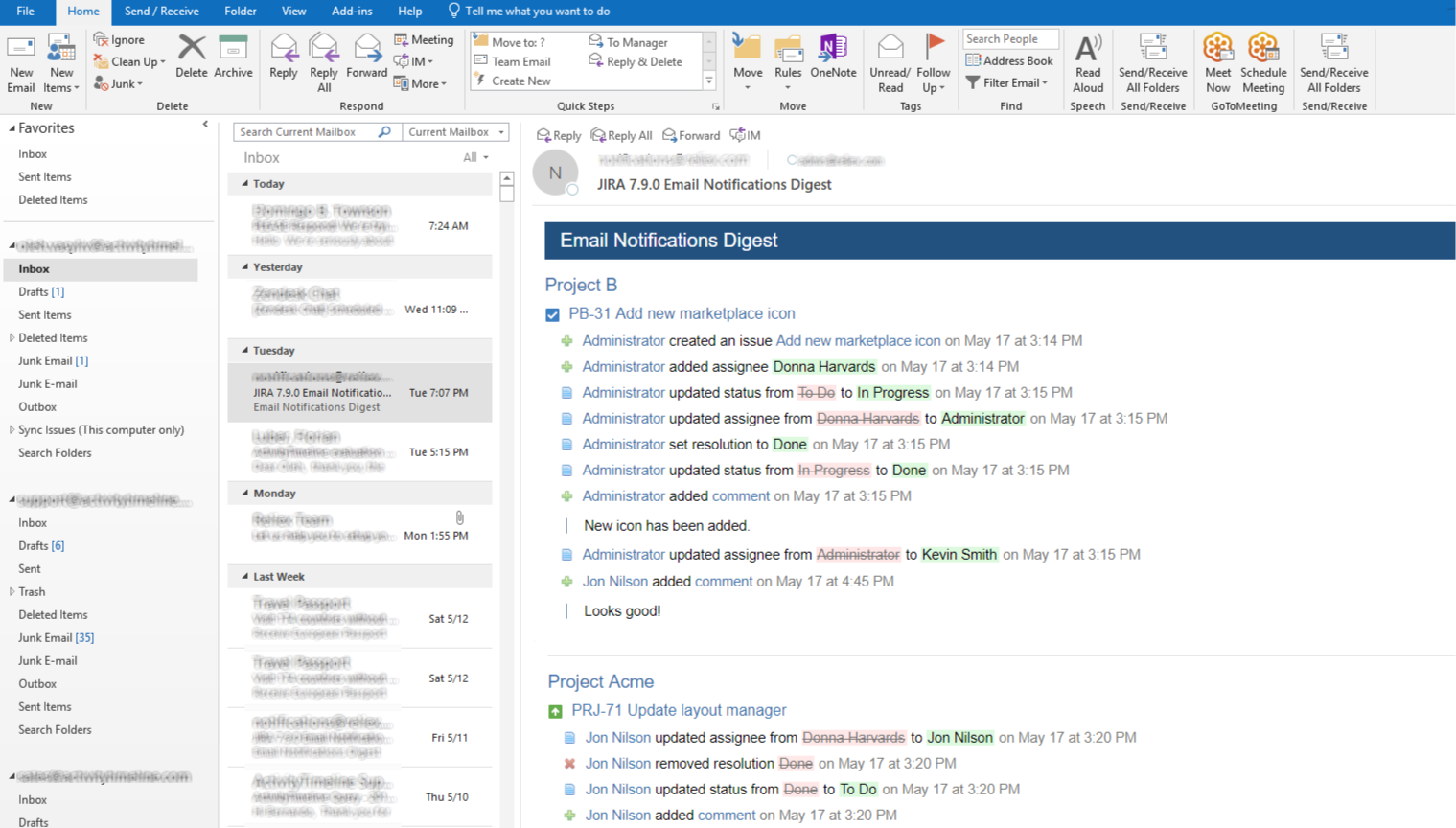Expand the Quick Steps gallery
Viewport: 1456px width, 828px height.
(709, 81)
